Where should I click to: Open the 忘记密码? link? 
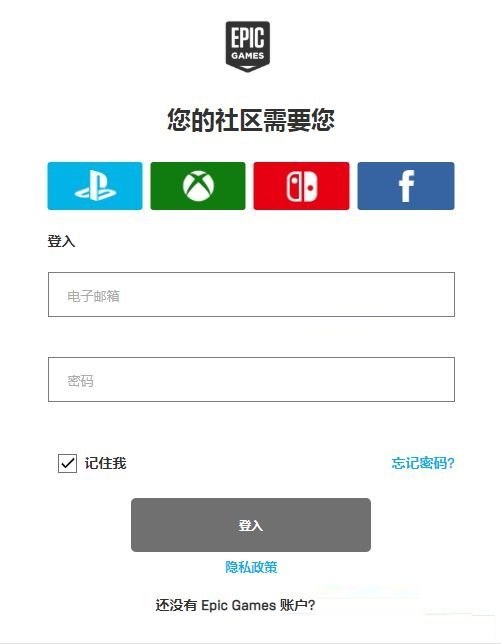point(423,463)
